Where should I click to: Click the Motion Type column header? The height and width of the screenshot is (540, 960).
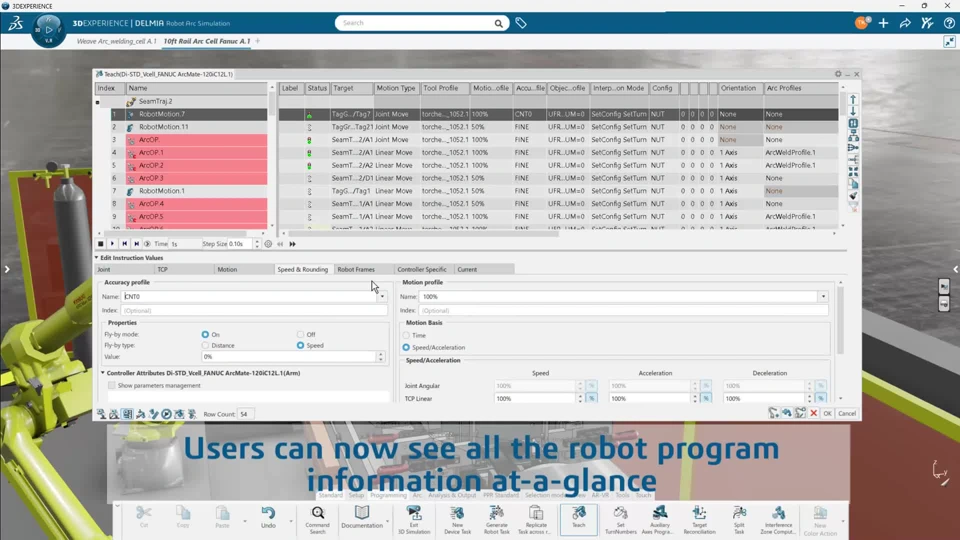click(x=396, y=88)
